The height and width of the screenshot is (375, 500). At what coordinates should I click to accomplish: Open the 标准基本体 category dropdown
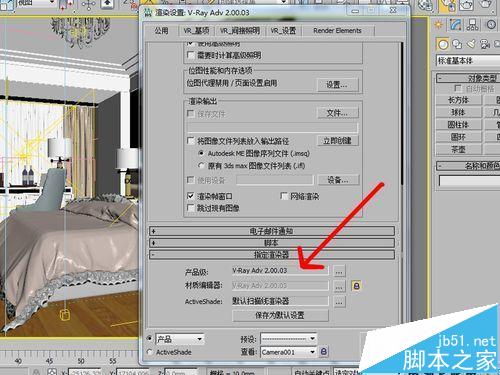click(468, 61)
